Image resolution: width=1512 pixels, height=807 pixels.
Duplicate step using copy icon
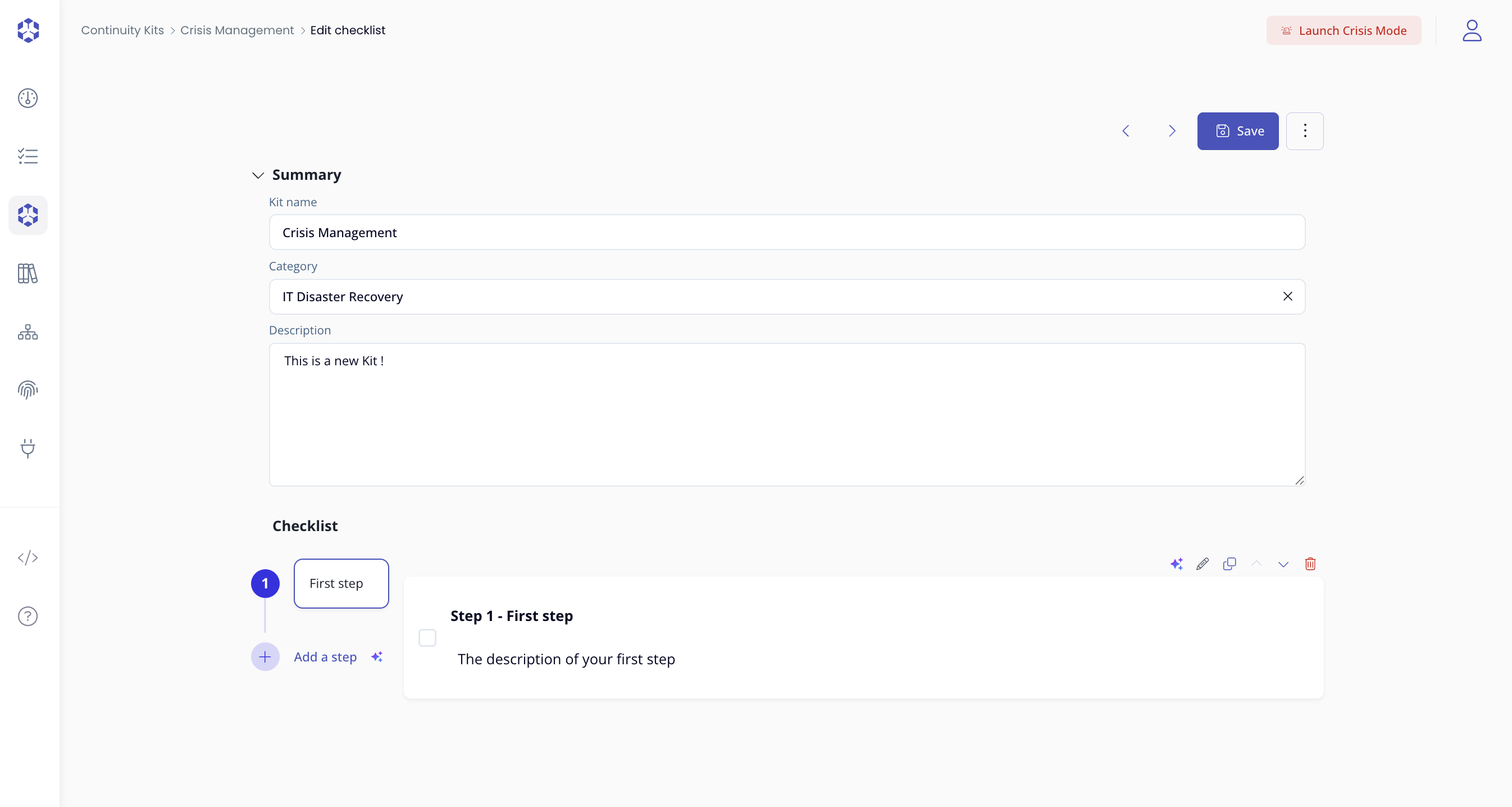click(x=1229, y=564)
